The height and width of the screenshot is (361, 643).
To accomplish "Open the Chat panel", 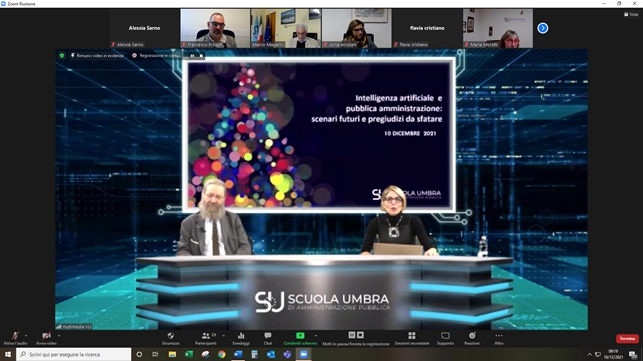I will pyautogui.click(x=268, y=338).
